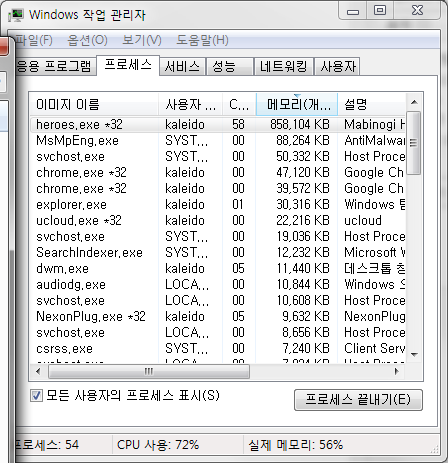Click the AntiMalware description cell
Image resolution: width=448 pixels, height=463 pixels.
[x=375, y=141]
